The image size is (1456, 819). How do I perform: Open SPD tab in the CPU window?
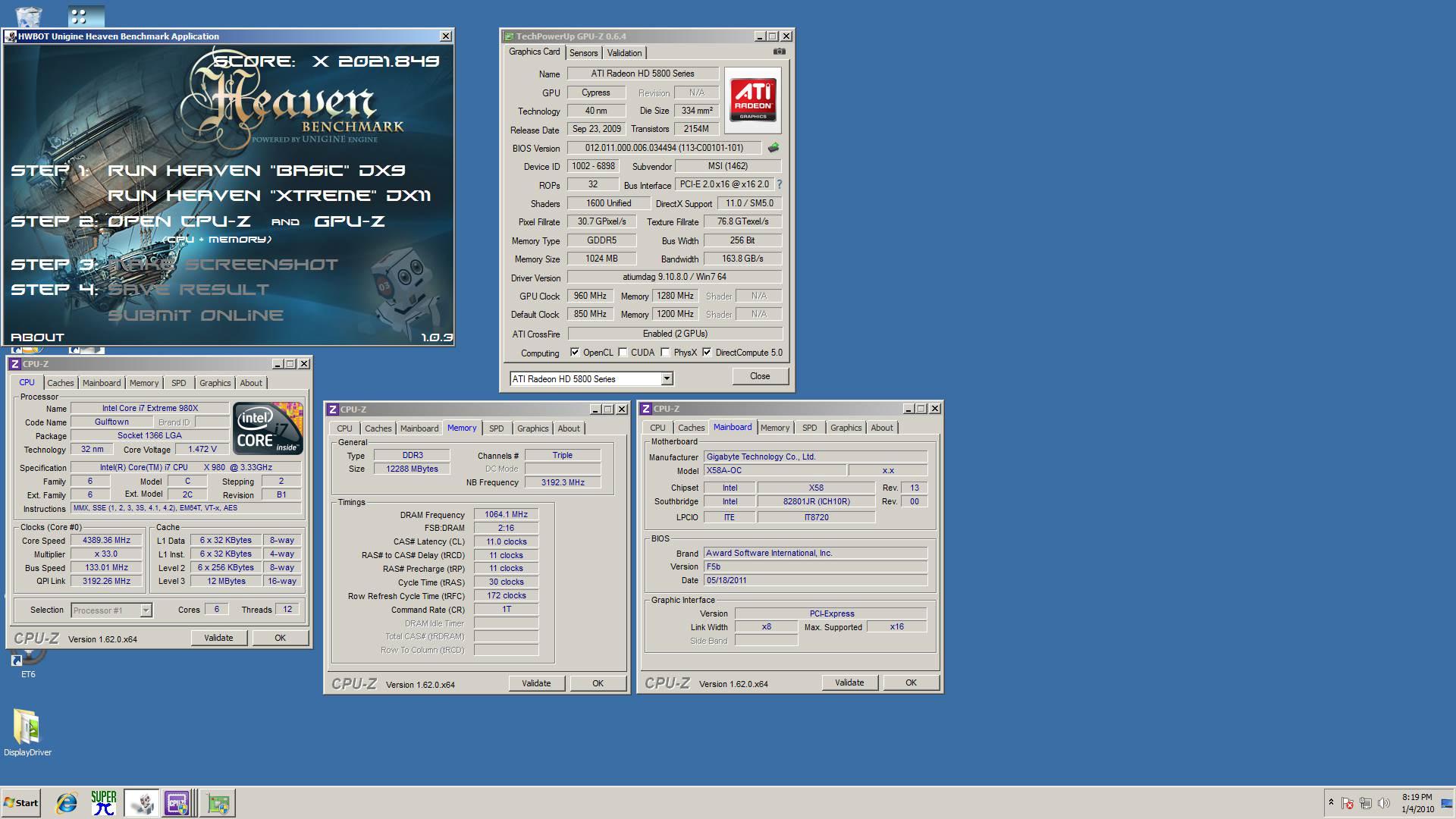(178, 383)
